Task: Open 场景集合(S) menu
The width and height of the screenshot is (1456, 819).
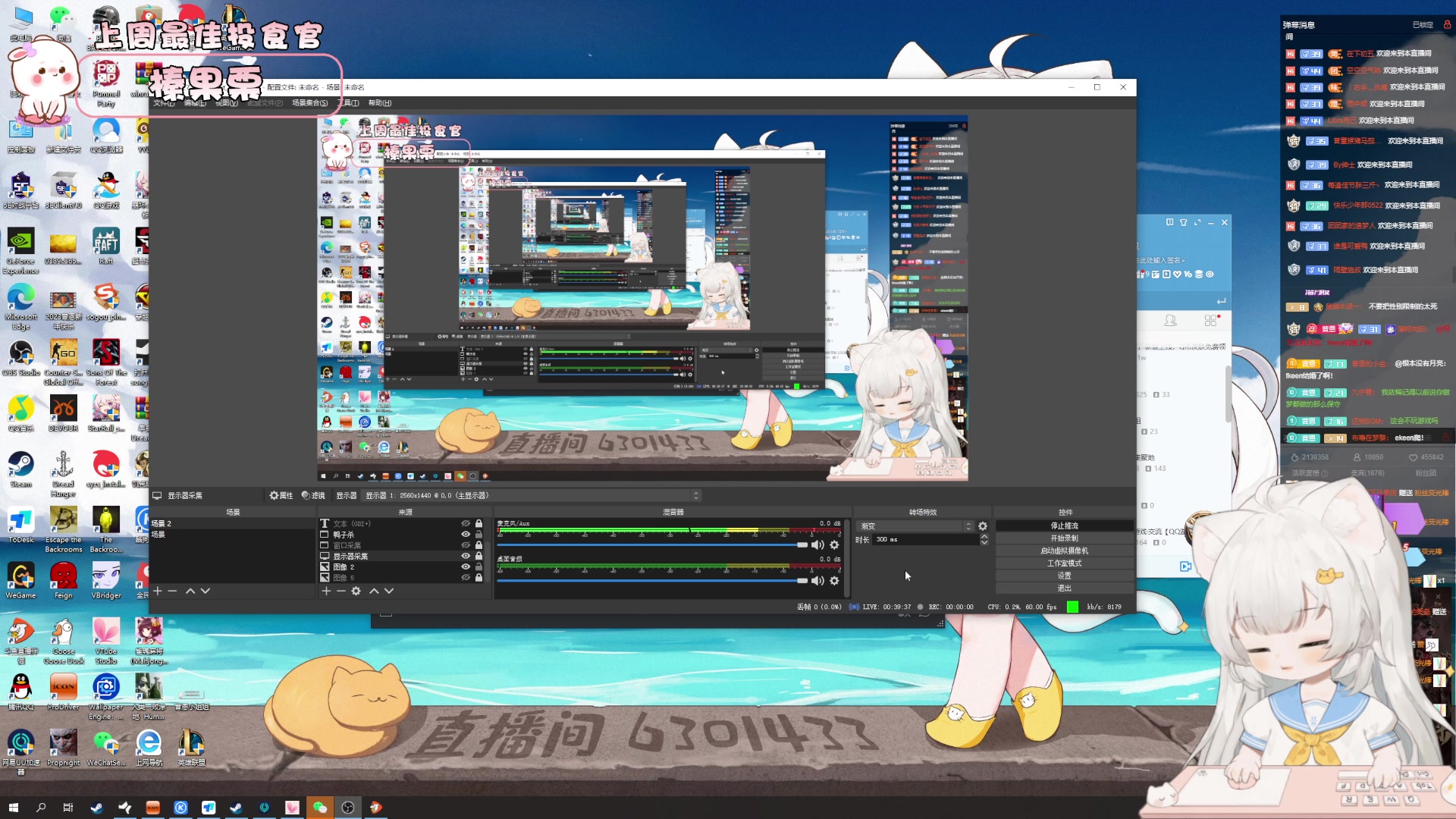Action: coord(309,103)
